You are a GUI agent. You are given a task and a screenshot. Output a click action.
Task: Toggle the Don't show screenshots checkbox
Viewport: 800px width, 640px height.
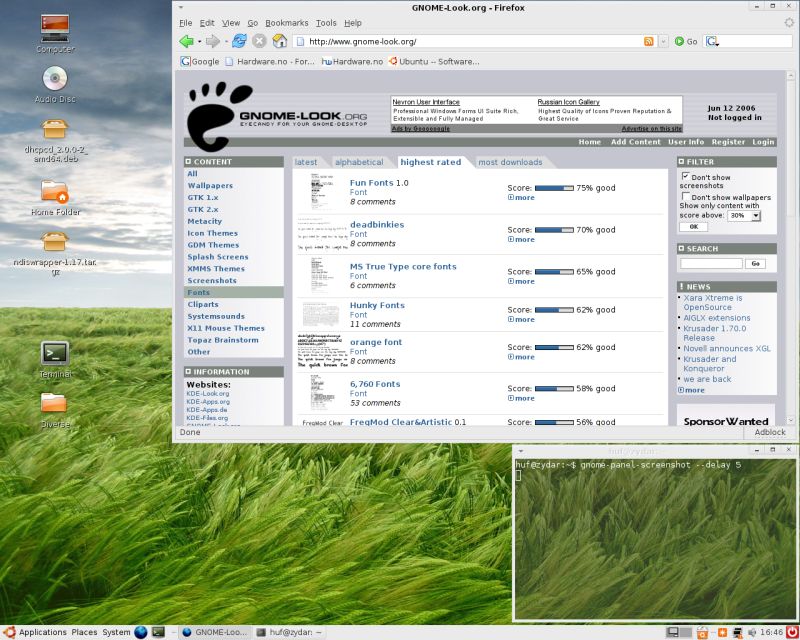(x=685, y=176)
